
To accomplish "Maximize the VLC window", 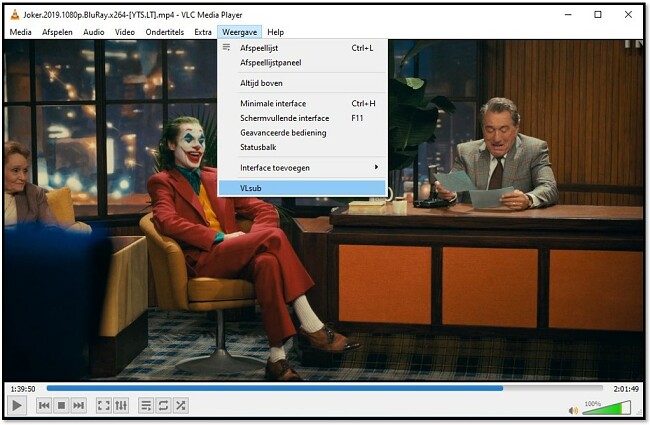I will coord(598,15).
